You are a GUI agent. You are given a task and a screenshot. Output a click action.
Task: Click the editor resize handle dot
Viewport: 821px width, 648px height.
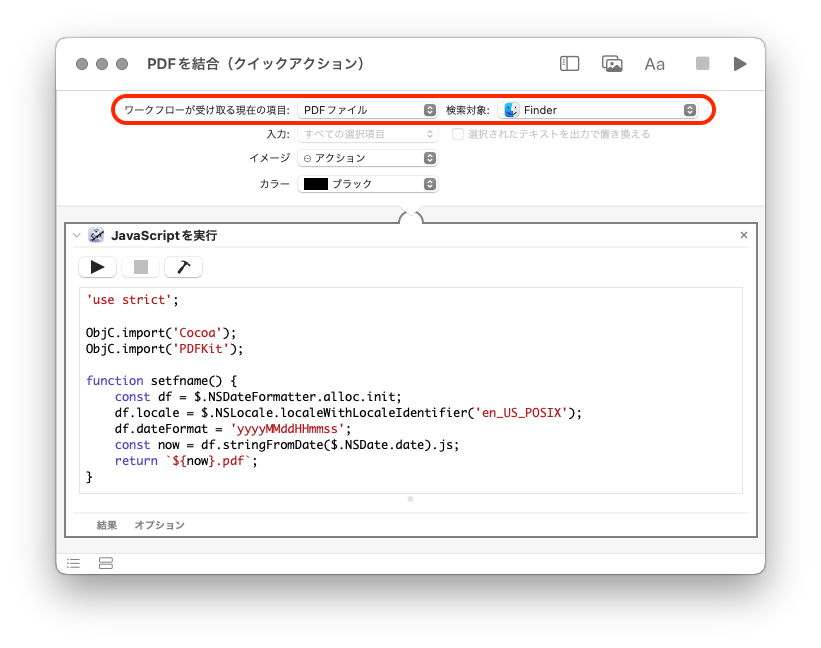[x=410, y=499]
